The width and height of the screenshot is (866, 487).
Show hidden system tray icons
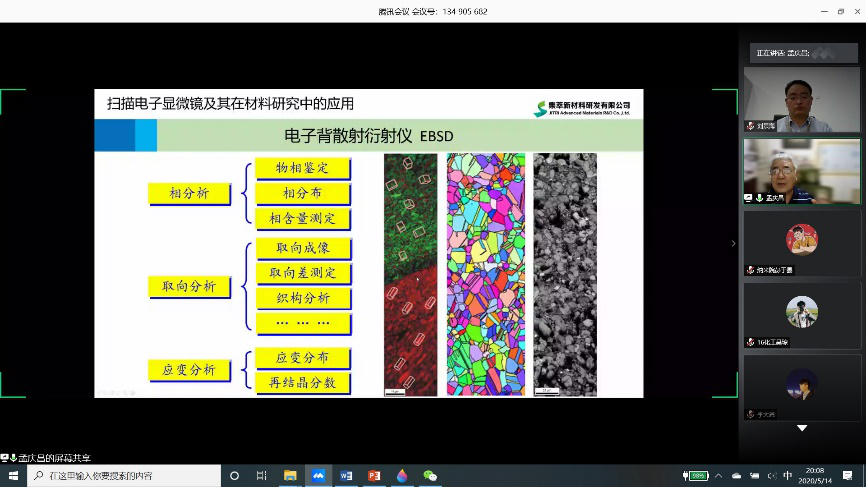[720, 476]
